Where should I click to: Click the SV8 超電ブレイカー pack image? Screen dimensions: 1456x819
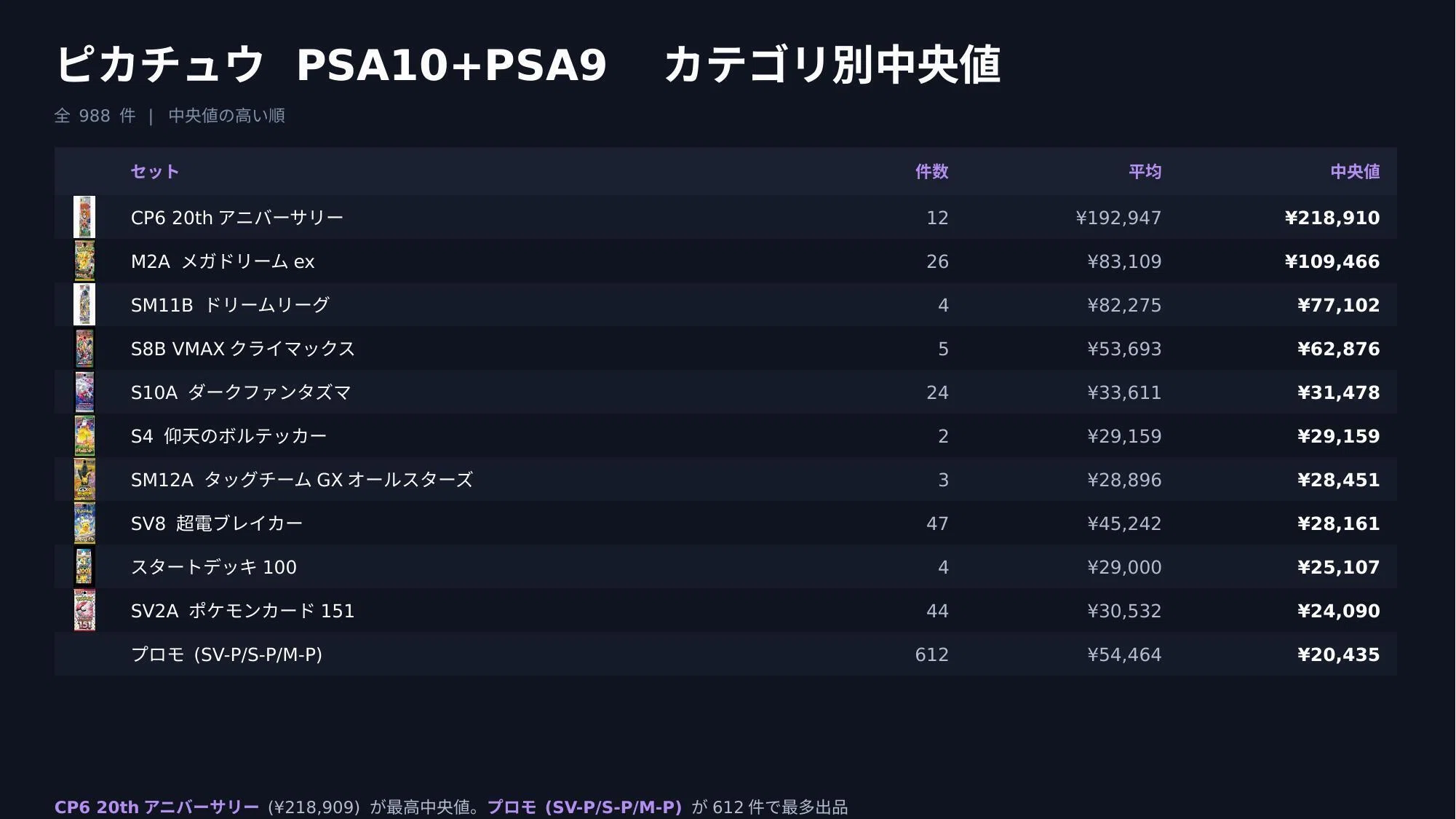coord(84,523)
